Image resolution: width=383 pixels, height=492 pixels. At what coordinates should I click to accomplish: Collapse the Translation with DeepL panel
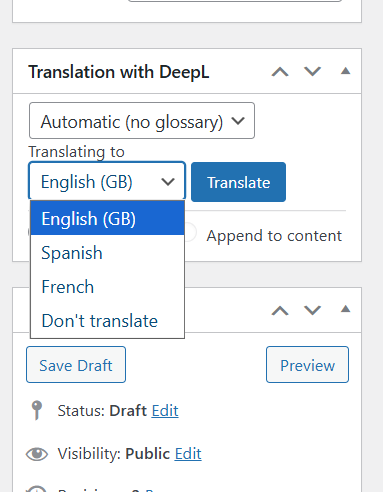click(345, 71)
